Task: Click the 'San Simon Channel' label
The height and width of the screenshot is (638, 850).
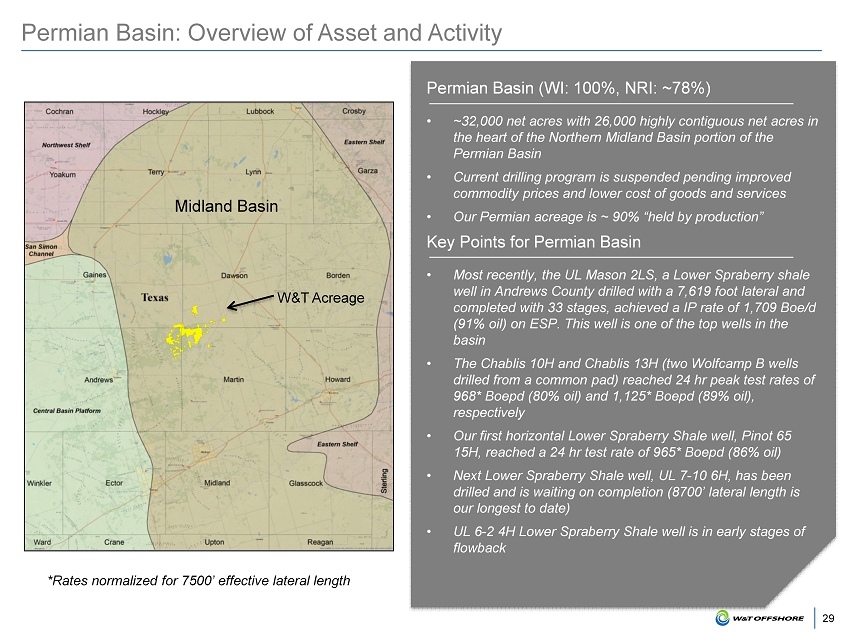Action: click(41, 250)
